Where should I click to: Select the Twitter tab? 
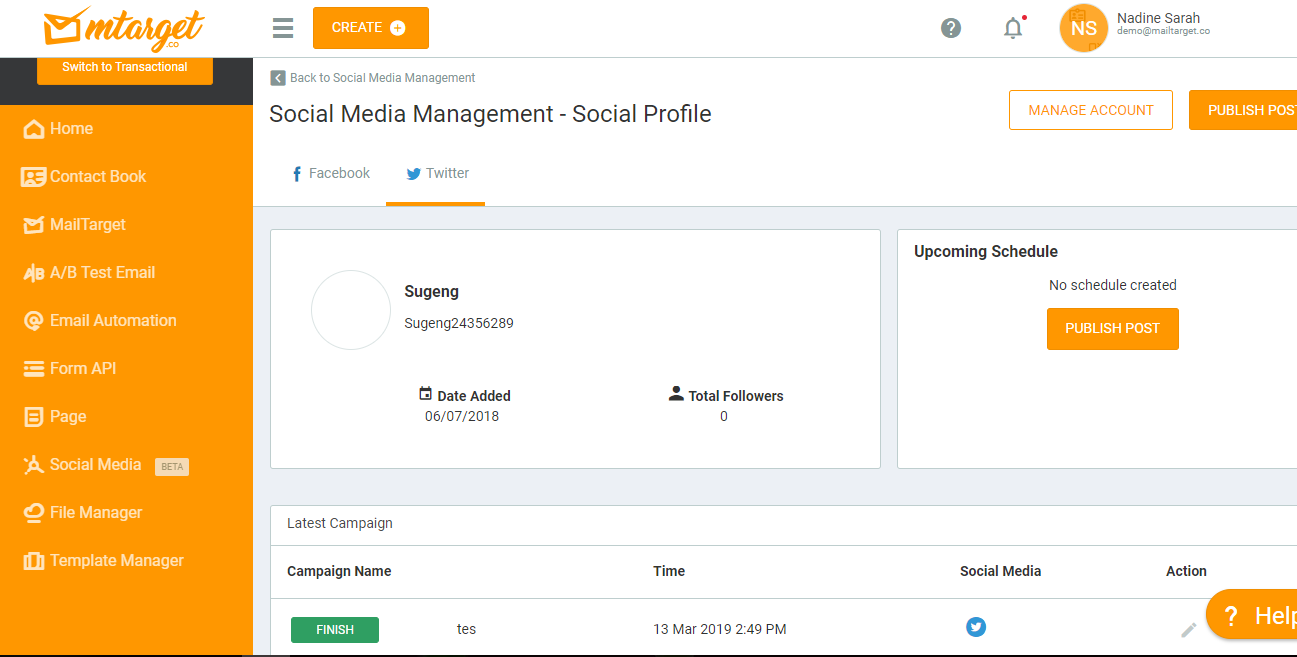pos(436,174)
